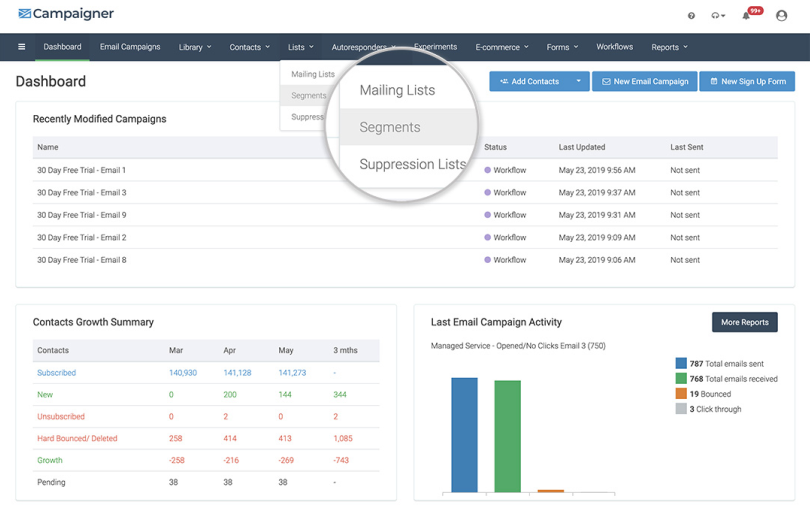Screen dimensions: 810x530
Task: Open Workflows in navigation bar
Action: pyautogui.click(x=614, y=47)
